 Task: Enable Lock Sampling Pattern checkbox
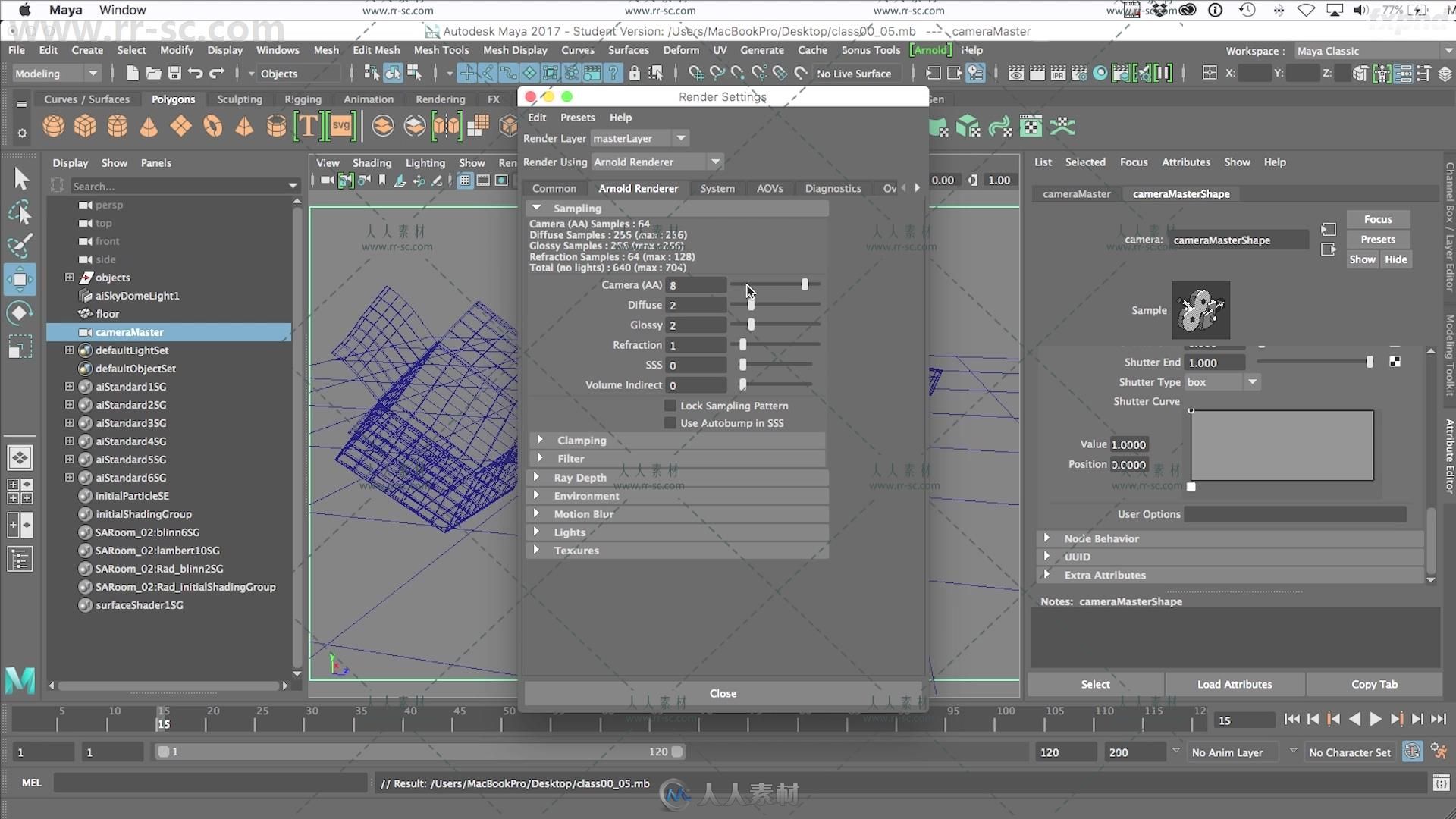click(x=670, y=406)
